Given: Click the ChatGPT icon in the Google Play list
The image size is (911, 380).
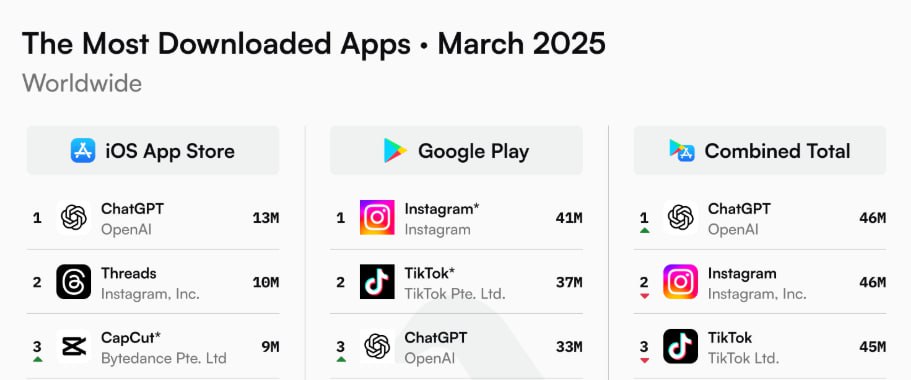Looking at the screenshot, I should tap(377, 346).
